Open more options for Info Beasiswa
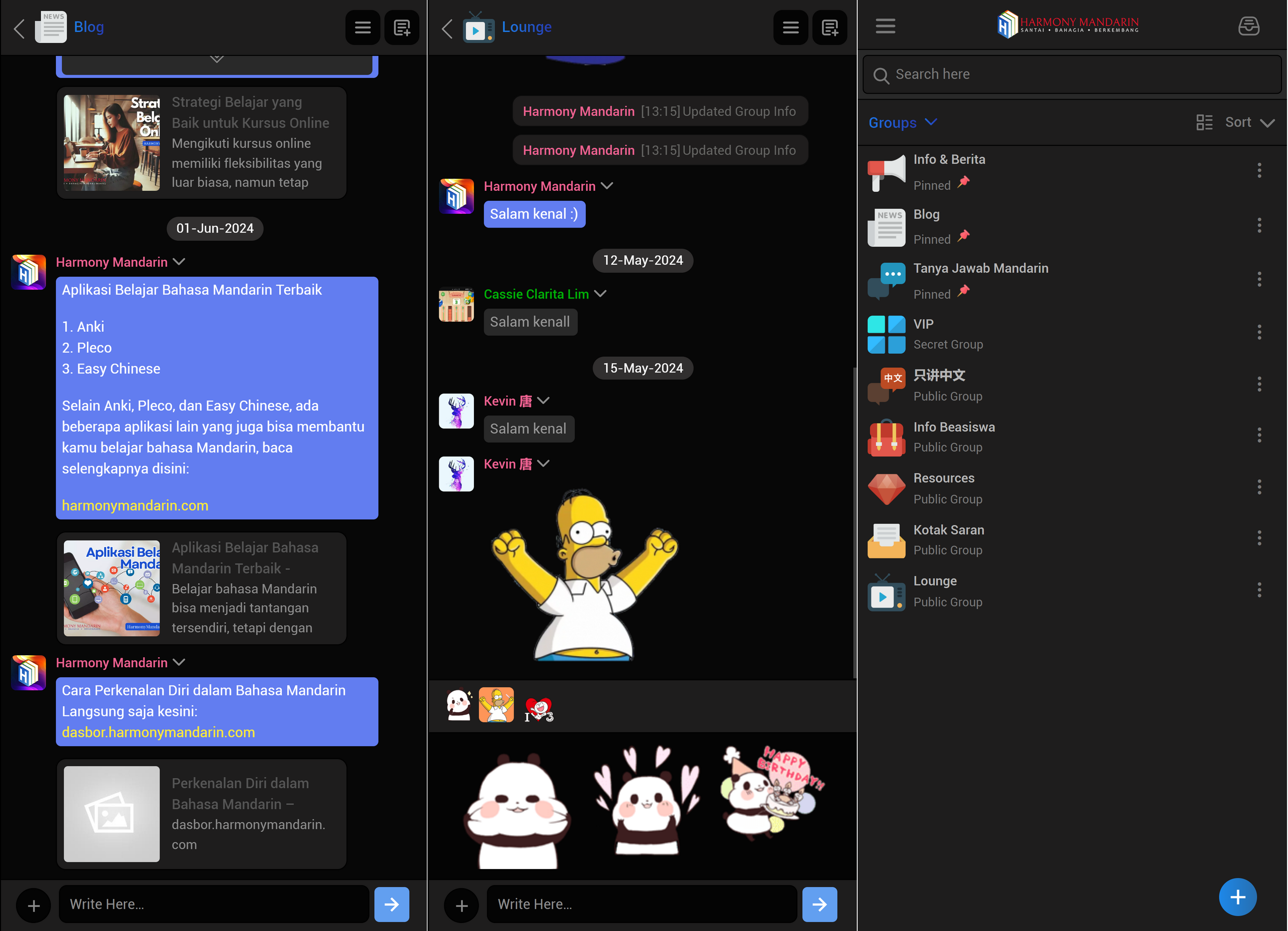The image size is (1288, 931). pos(1259,435)
